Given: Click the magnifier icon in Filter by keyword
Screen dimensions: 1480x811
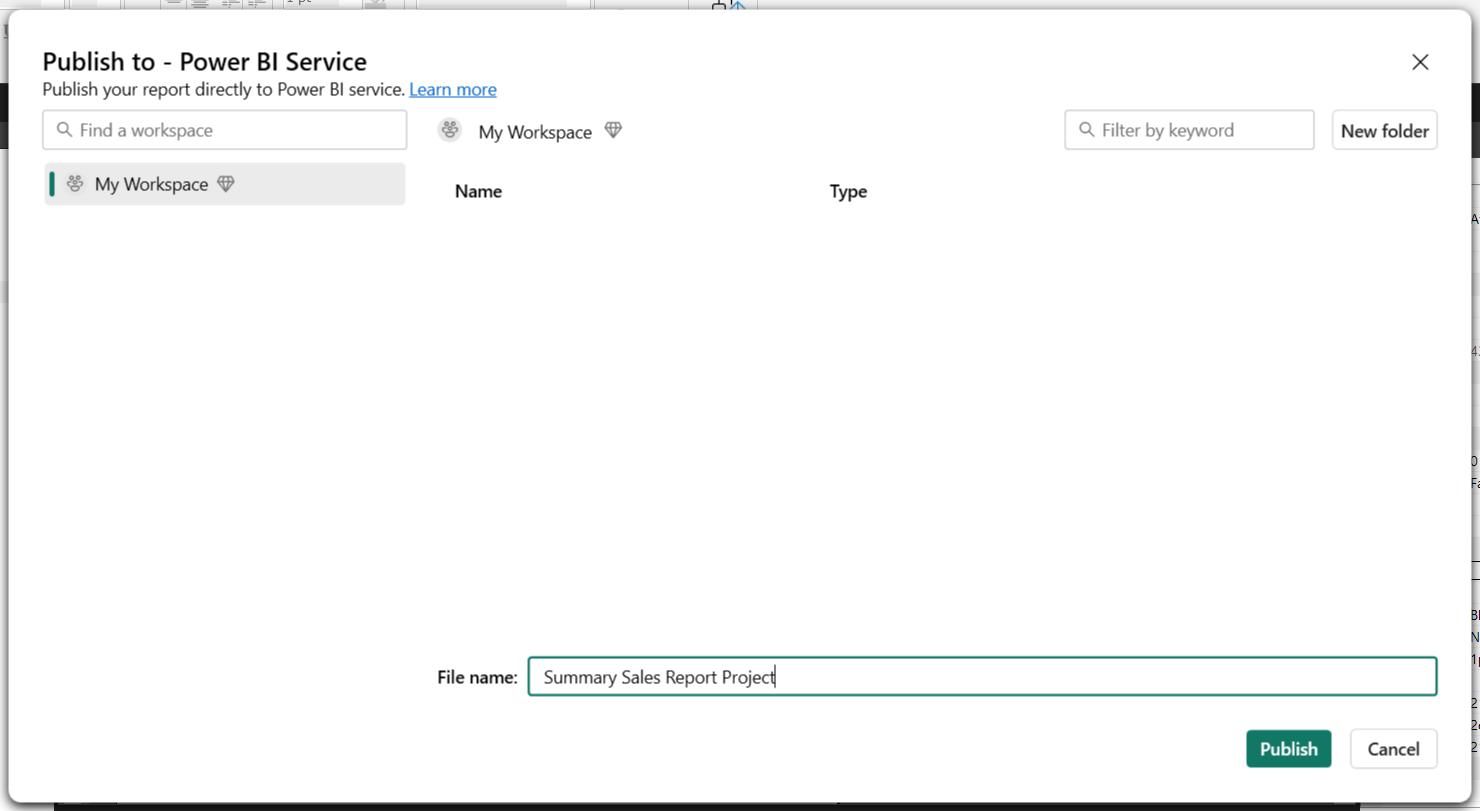Looking at the screenshot, I should [1087, 130].
